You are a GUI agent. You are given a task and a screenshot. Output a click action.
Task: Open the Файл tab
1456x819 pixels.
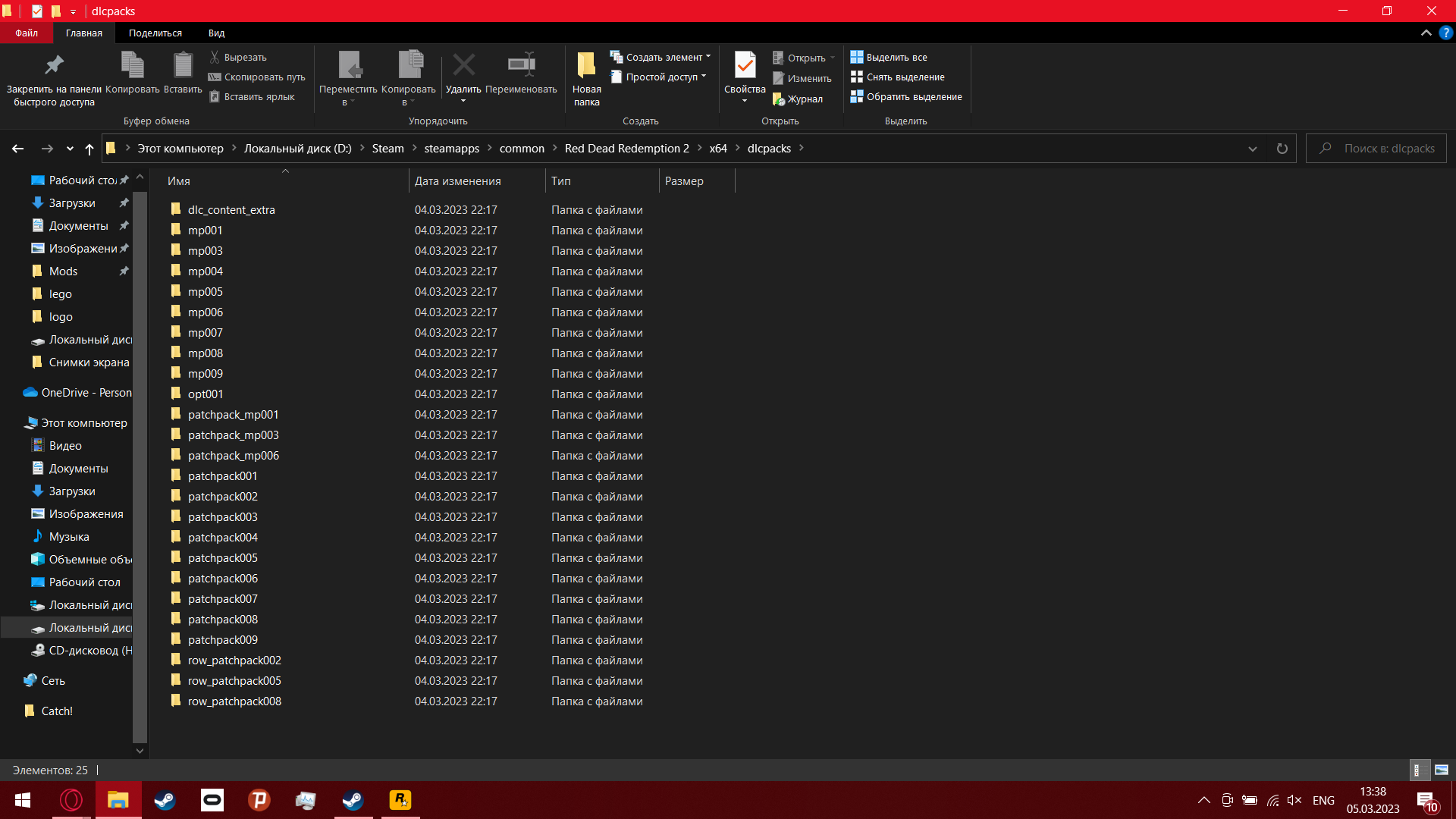pyautogui.click(x=27, y=33)
